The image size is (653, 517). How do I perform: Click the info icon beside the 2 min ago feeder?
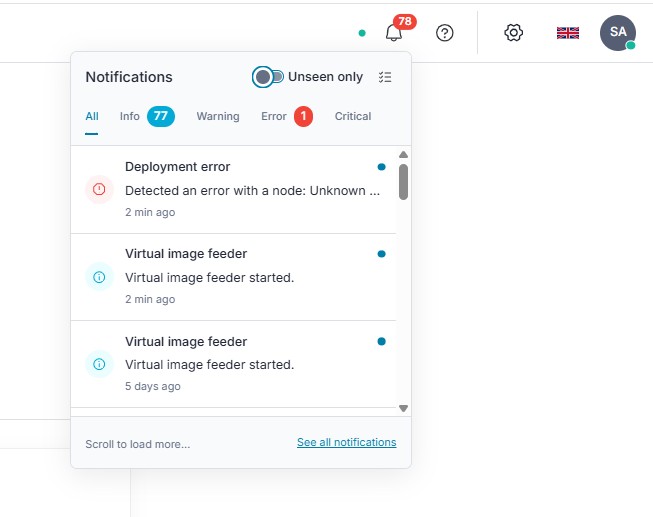pos(99,277)
